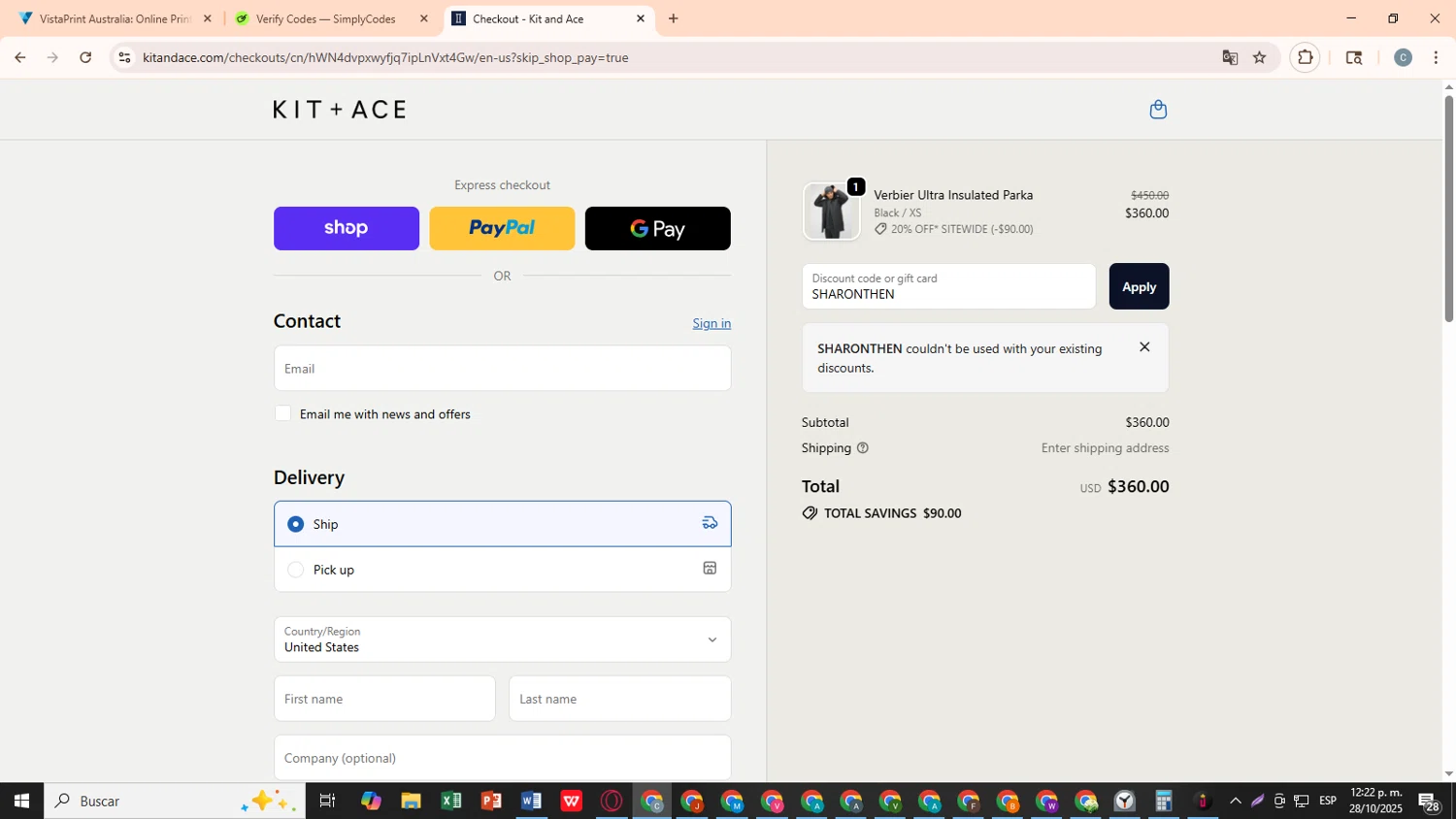The width and height of the screenshot is (1456, 819).
Task: Open Task View in taskbar
Action: (x=327, y=801)
